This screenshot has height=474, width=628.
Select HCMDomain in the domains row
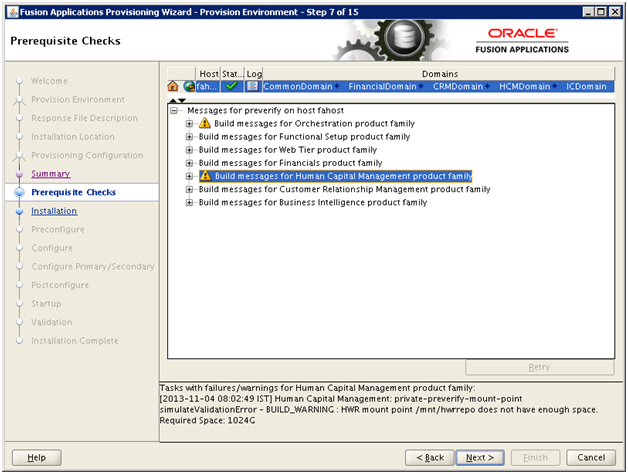(x=525, y=86)
